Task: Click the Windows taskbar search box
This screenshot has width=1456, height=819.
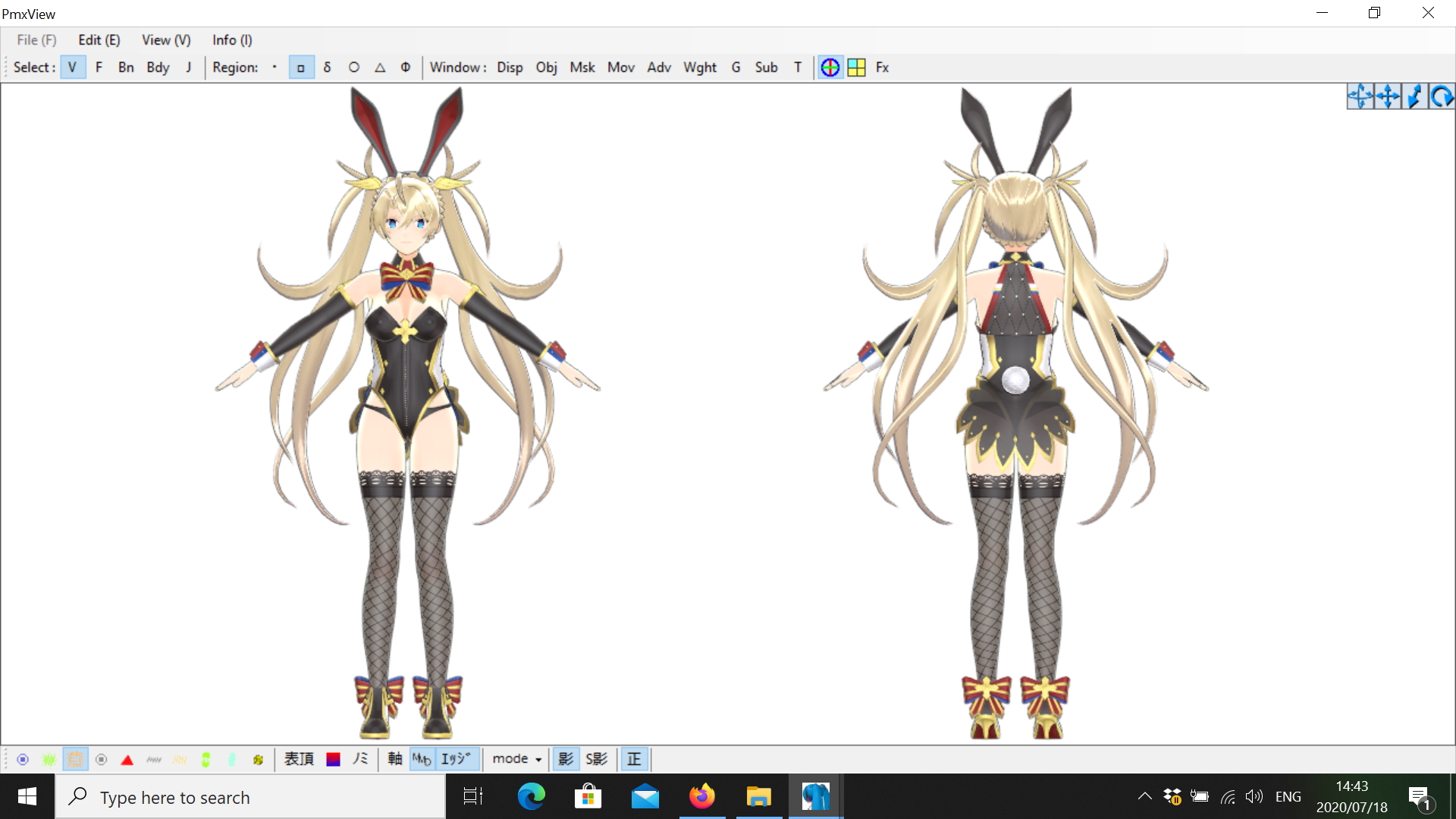Action: click(250, 797)
